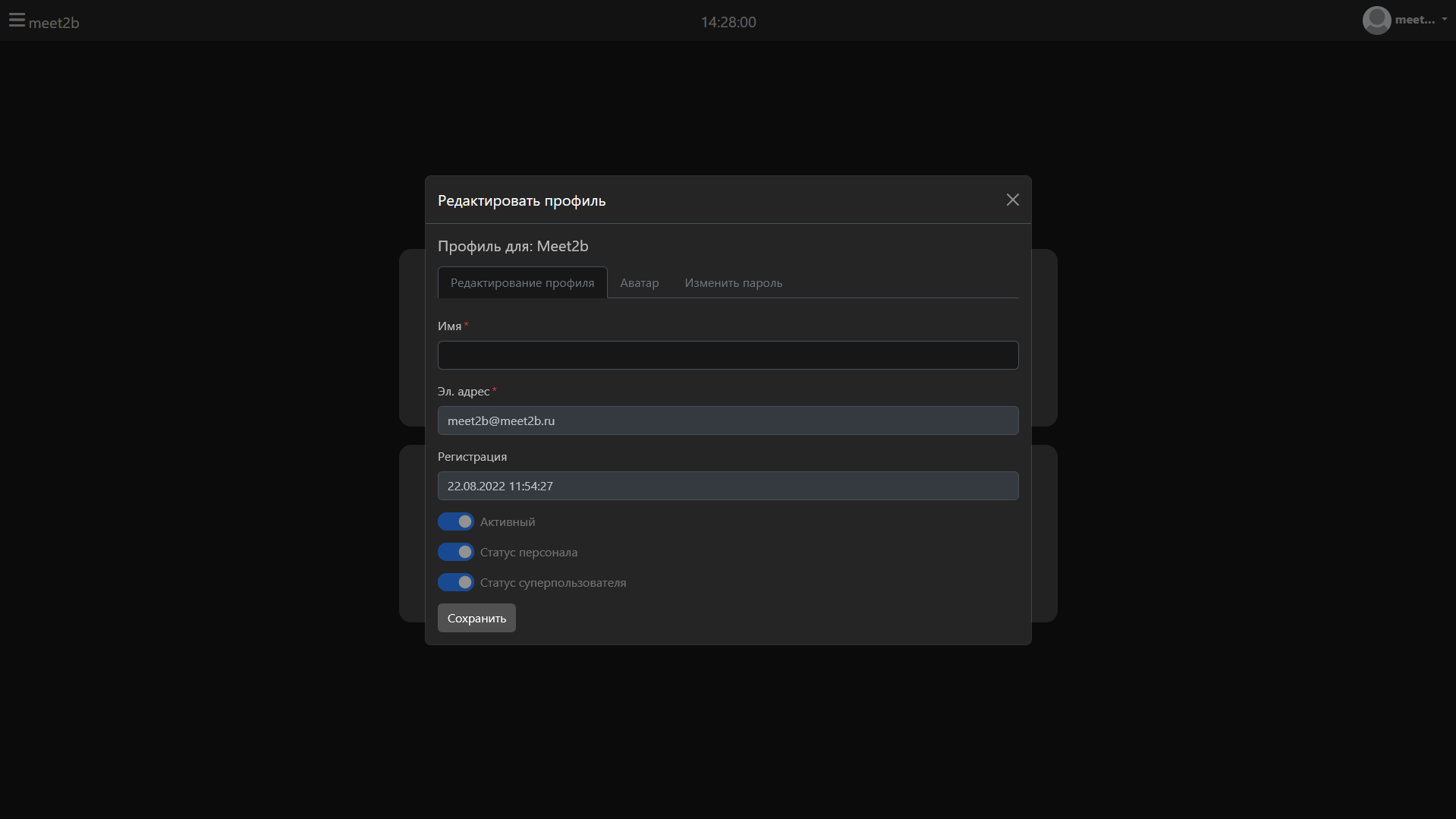The height and width of the screenshot is (819, 1456).
Task: Toggle the Статус суперпользователя switch
Action: pos(456,583)
